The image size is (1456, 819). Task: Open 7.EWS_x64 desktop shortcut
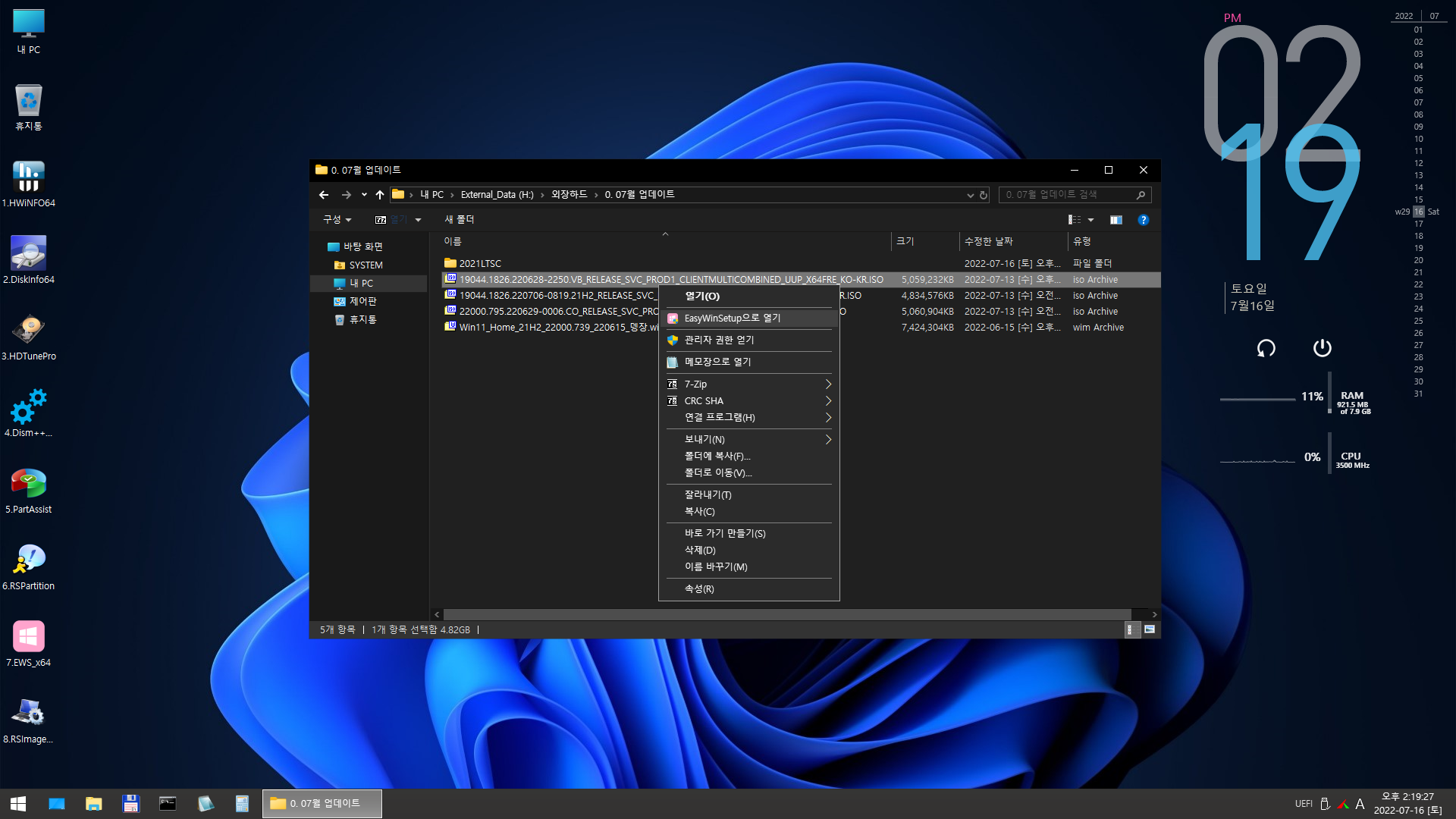pos(29,644)
